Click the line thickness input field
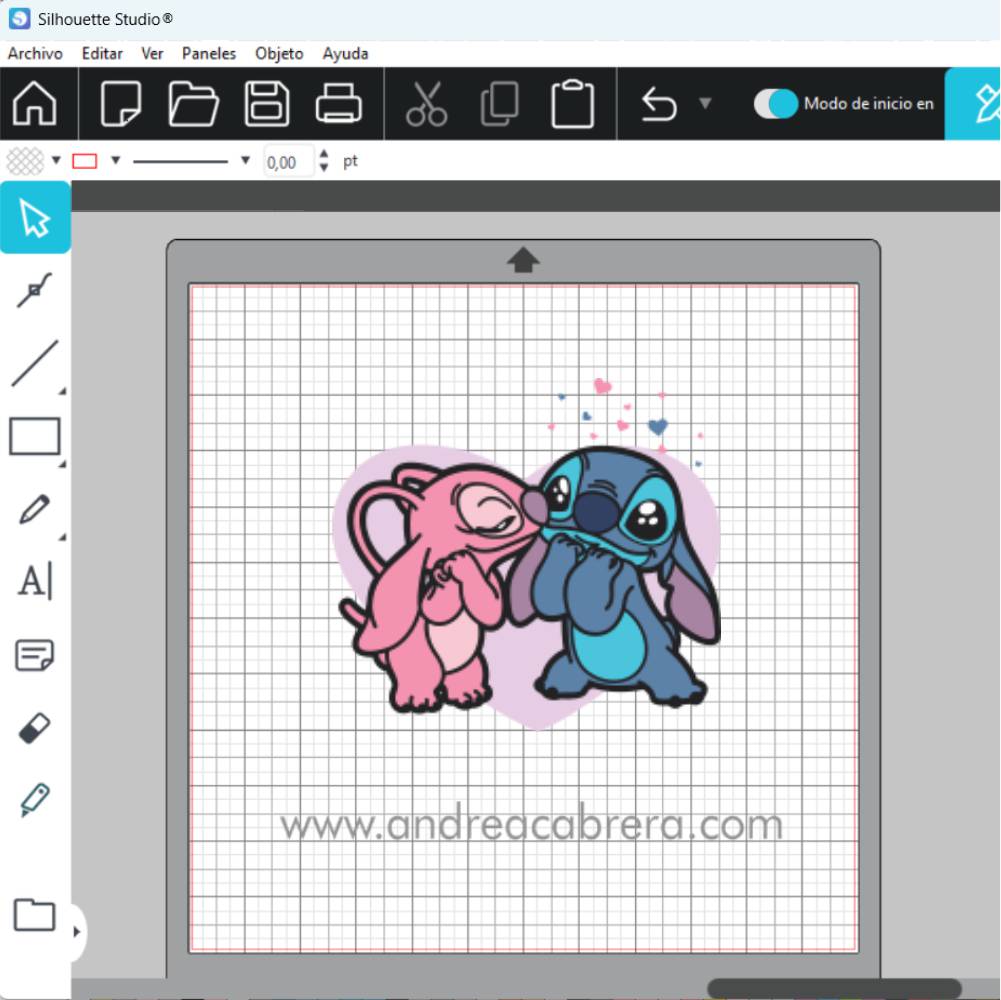1001x1000 pixels. [287, 162]
